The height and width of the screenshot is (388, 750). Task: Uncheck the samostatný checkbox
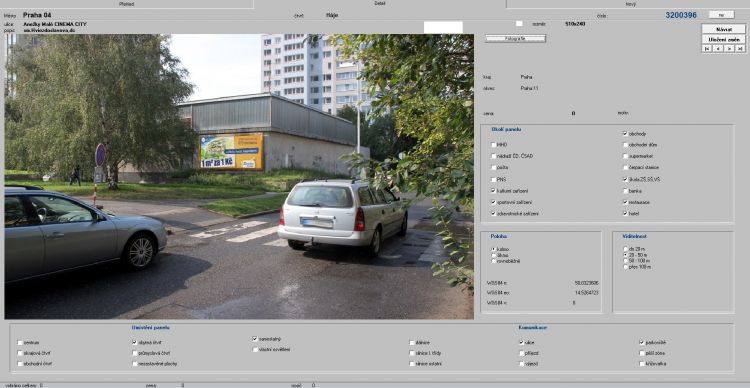pos(255,339)
